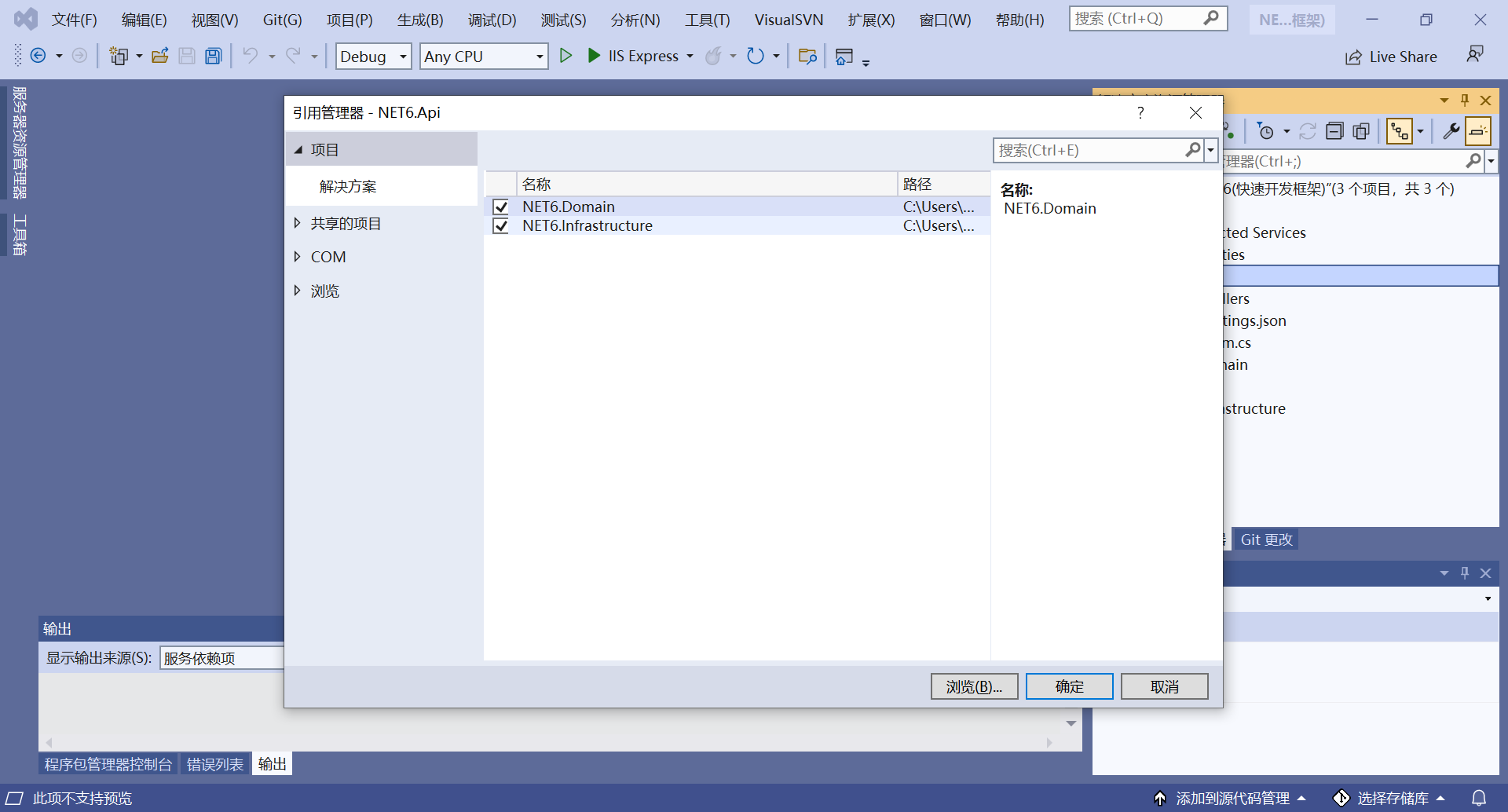Image resolution: width=1508 pixels, height=812 pixels.
Task: Click the nested view tree icon in Solution Explorer
Action: 1400,131
